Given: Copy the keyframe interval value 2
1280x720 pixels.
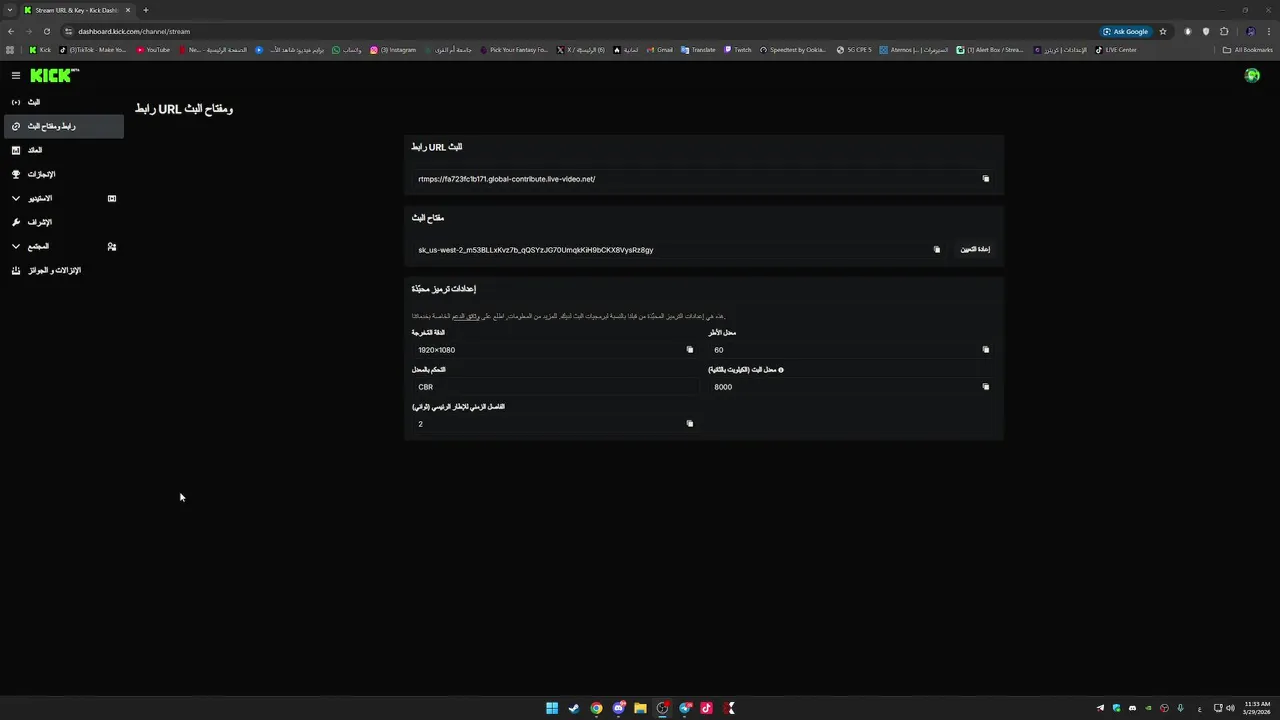Looking at the screenshot, I should pos(689,424).
